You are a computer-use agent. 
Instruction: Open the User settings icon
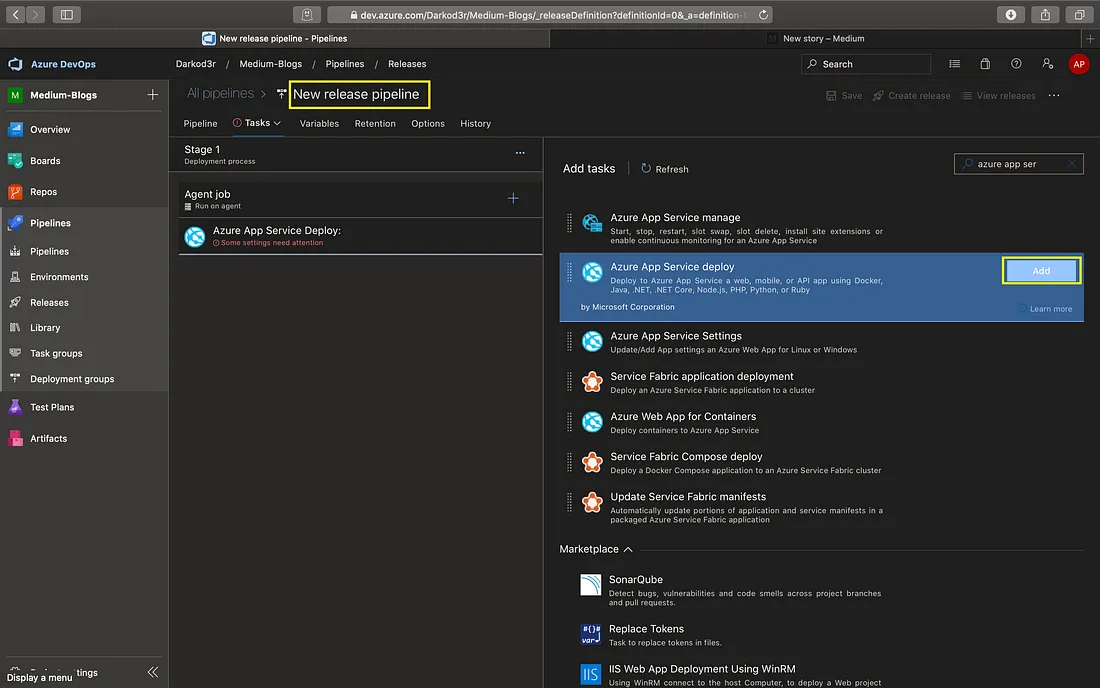(1047, 64)
